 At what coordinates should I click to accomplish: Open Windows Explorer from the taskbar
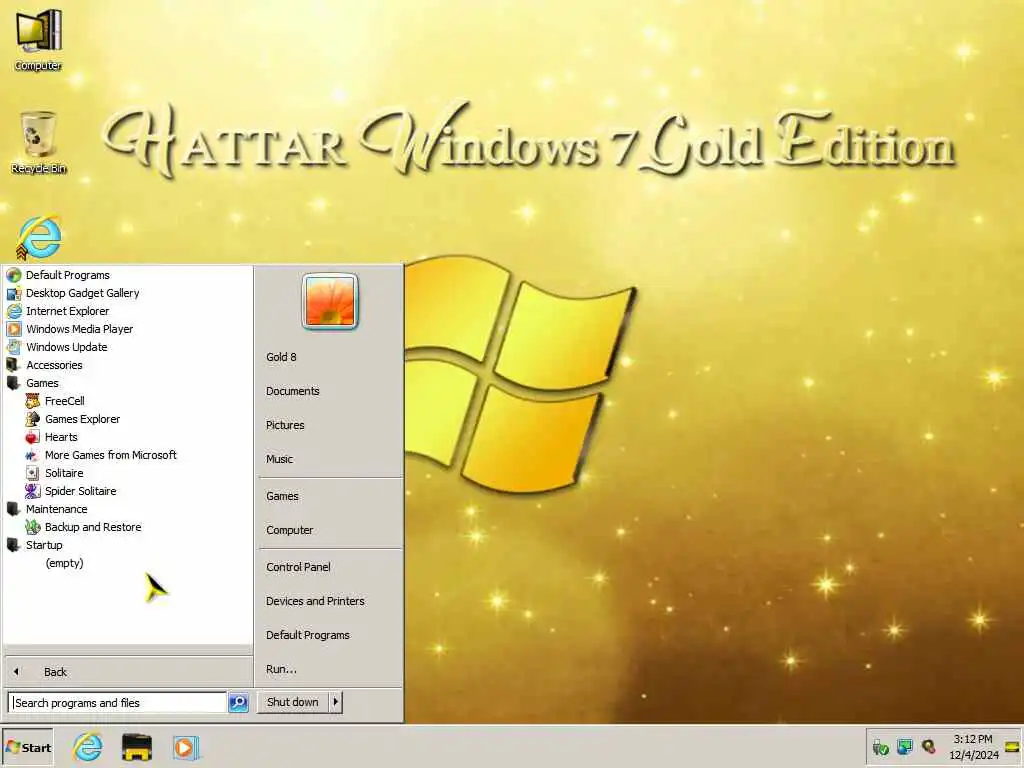click(136, 747)
